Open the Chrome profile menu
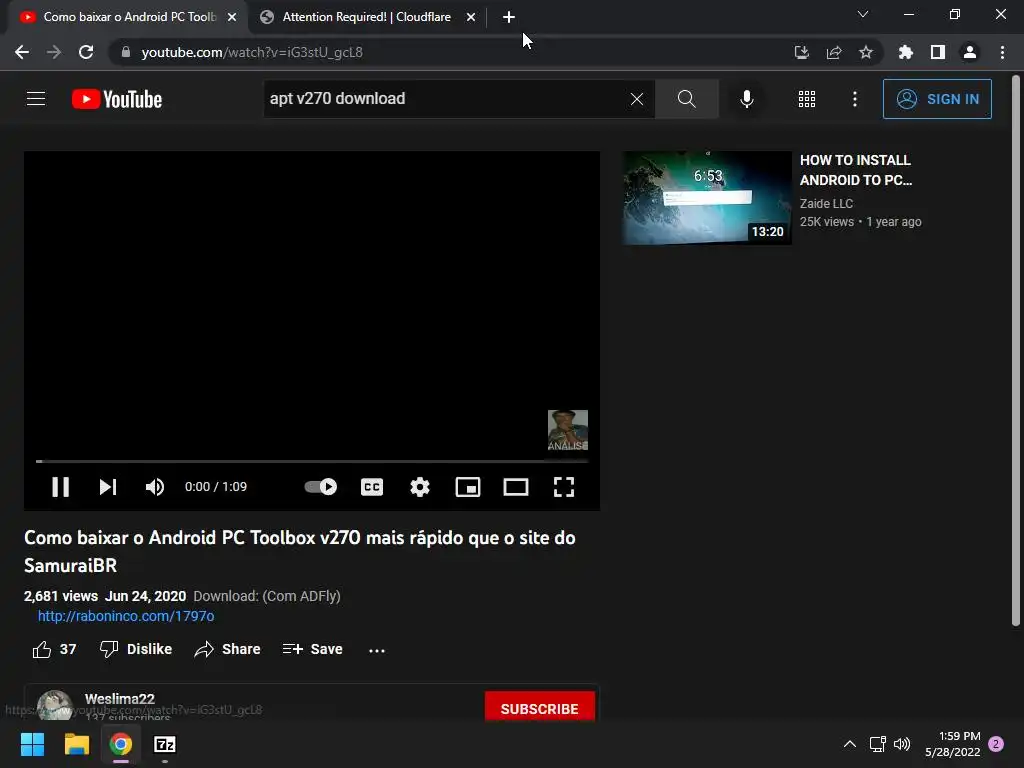This screenshot has width=1024, height=768. pyautogui.click(x=970, y=52)
